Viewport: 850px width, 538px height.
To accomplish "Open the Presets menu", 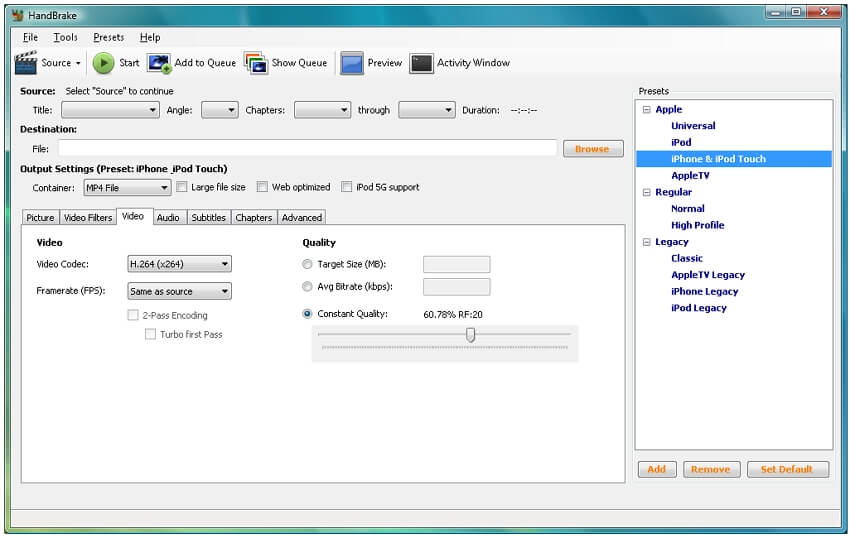I will (x=108, y=37).
